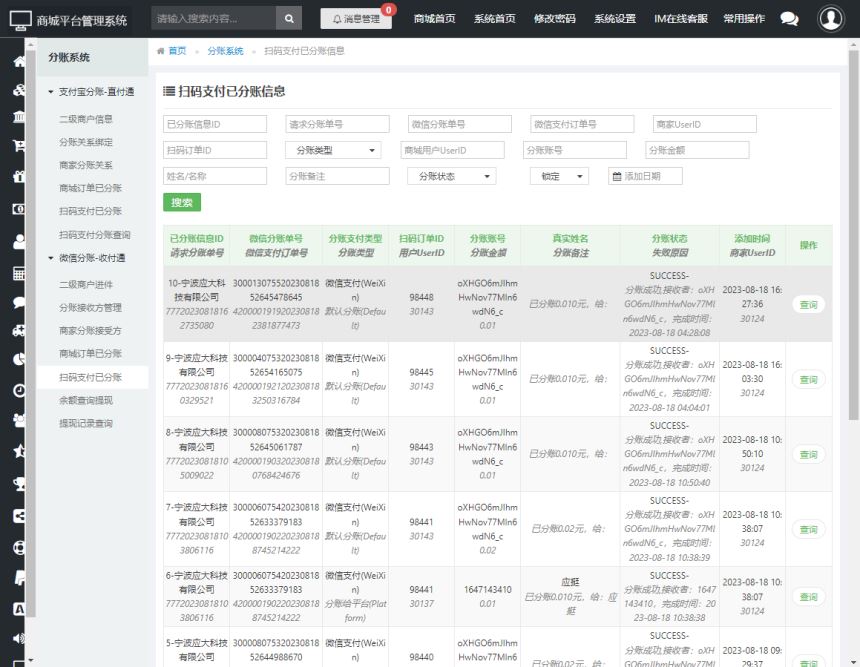This screenshot has height=667, width=860.
Task: Open 系统首页 in the top menu
Action: point(495,19)
